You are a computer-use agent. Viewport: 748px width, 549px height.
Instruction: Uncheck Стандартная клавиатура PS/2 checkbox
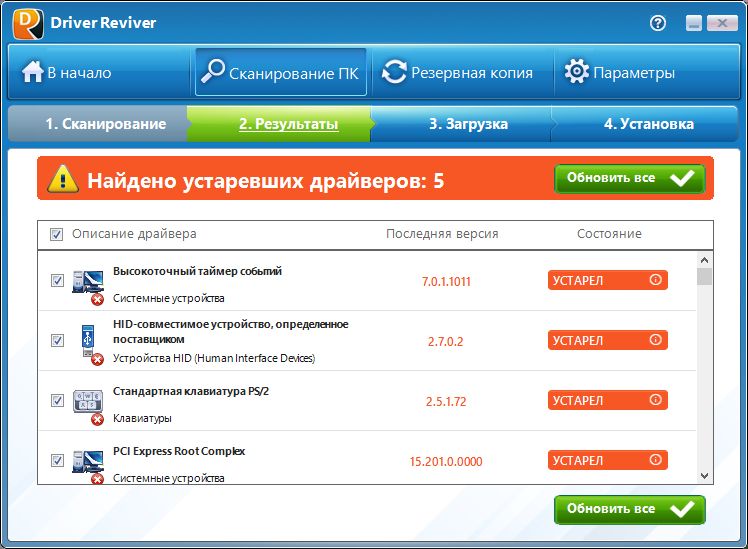(57, 401)
